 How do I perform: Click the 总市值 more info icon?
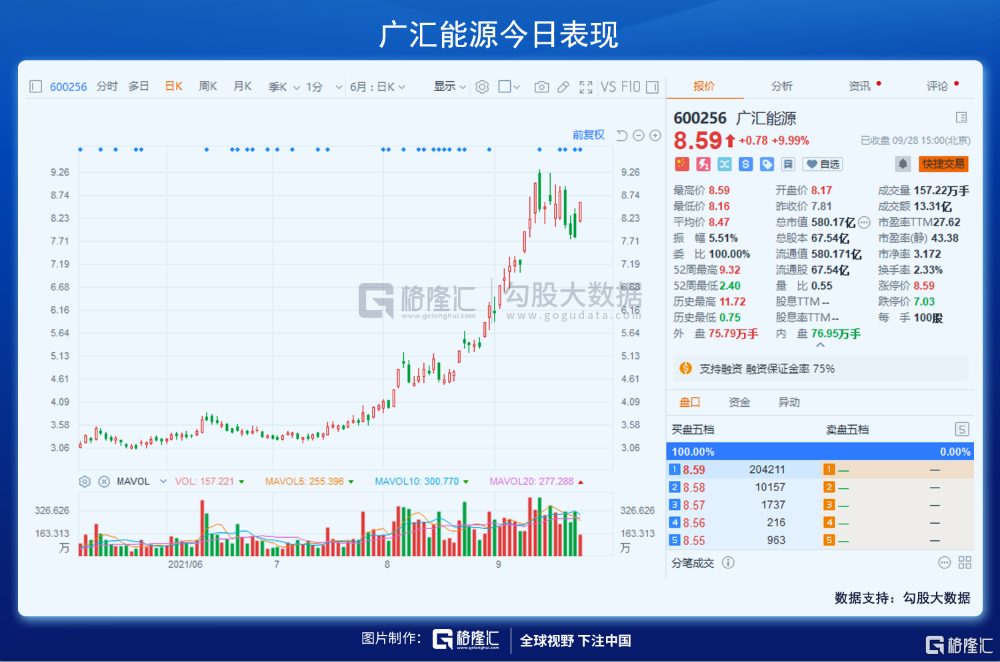pos(864,223)
